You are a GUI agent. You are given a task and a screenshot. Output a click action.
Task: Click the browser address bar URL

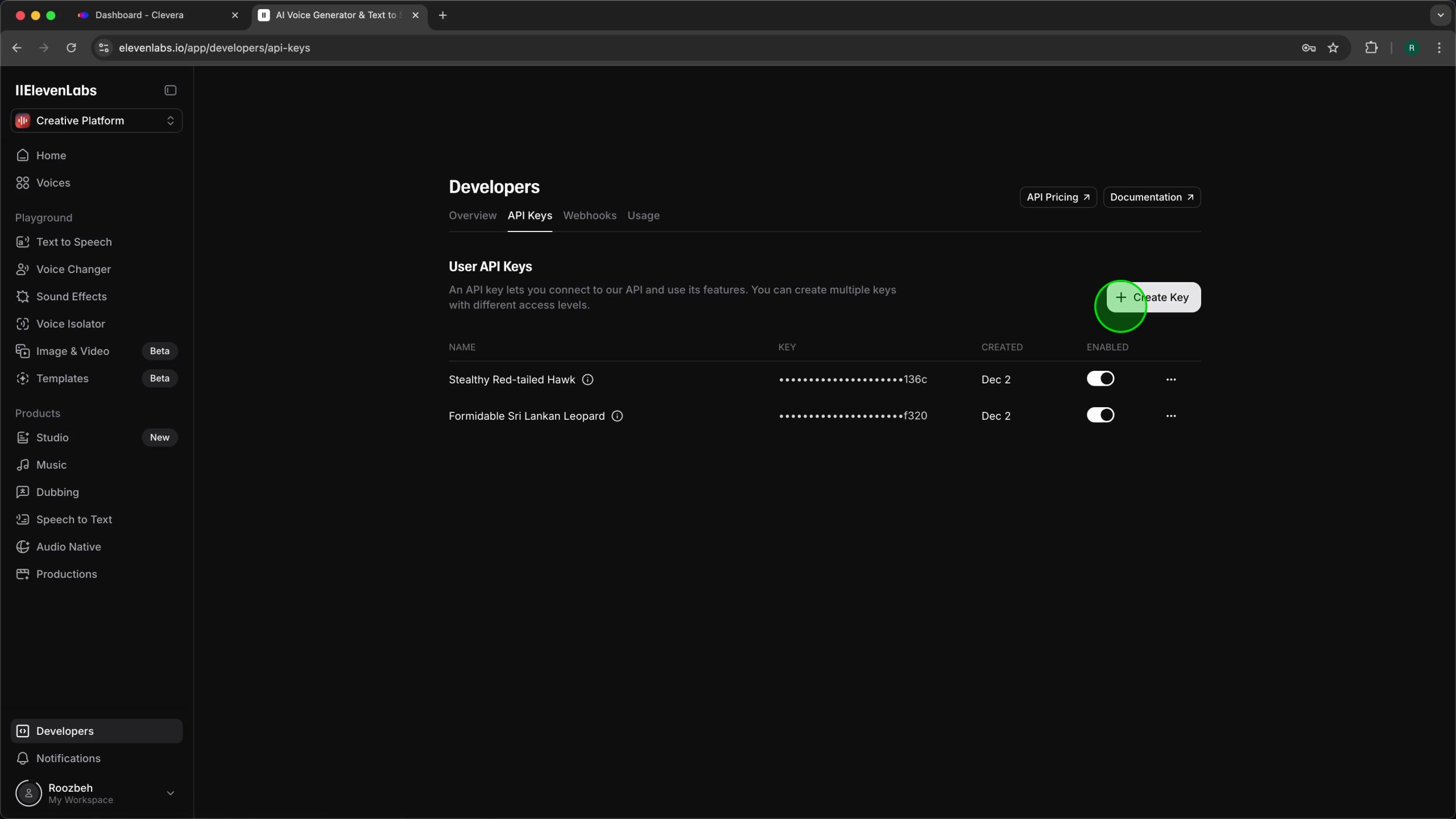(x=214, y=48)
